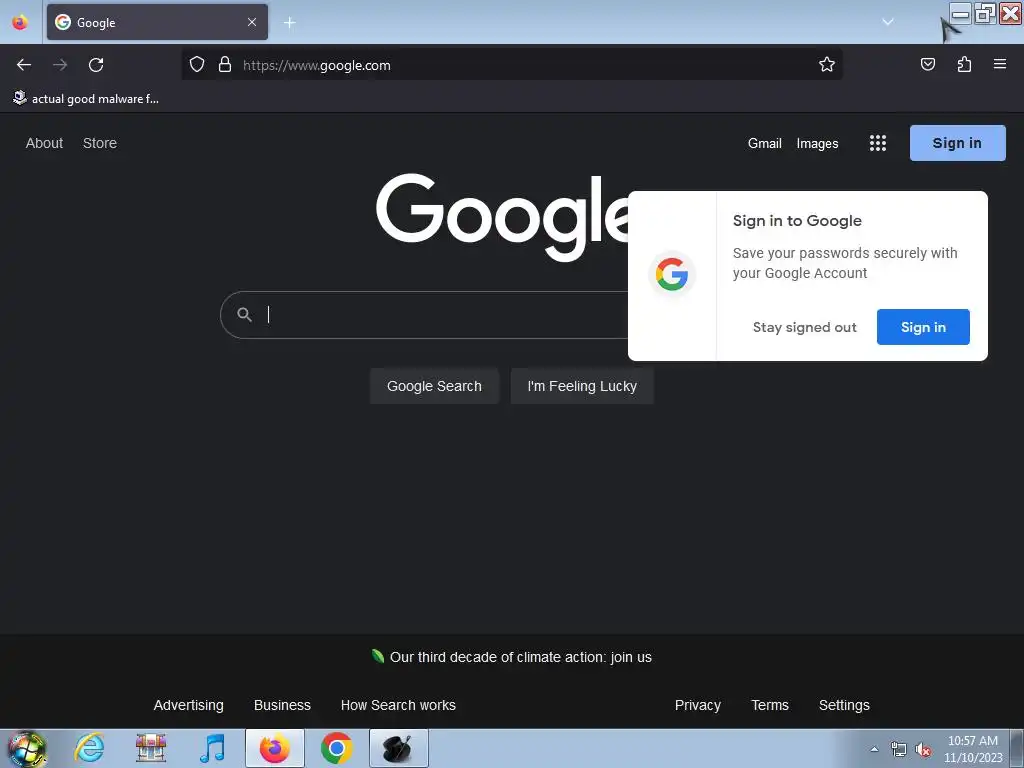Open the Firefox hamburger application menu
The image size is (1024, 768).
click(x=999, y=64)
